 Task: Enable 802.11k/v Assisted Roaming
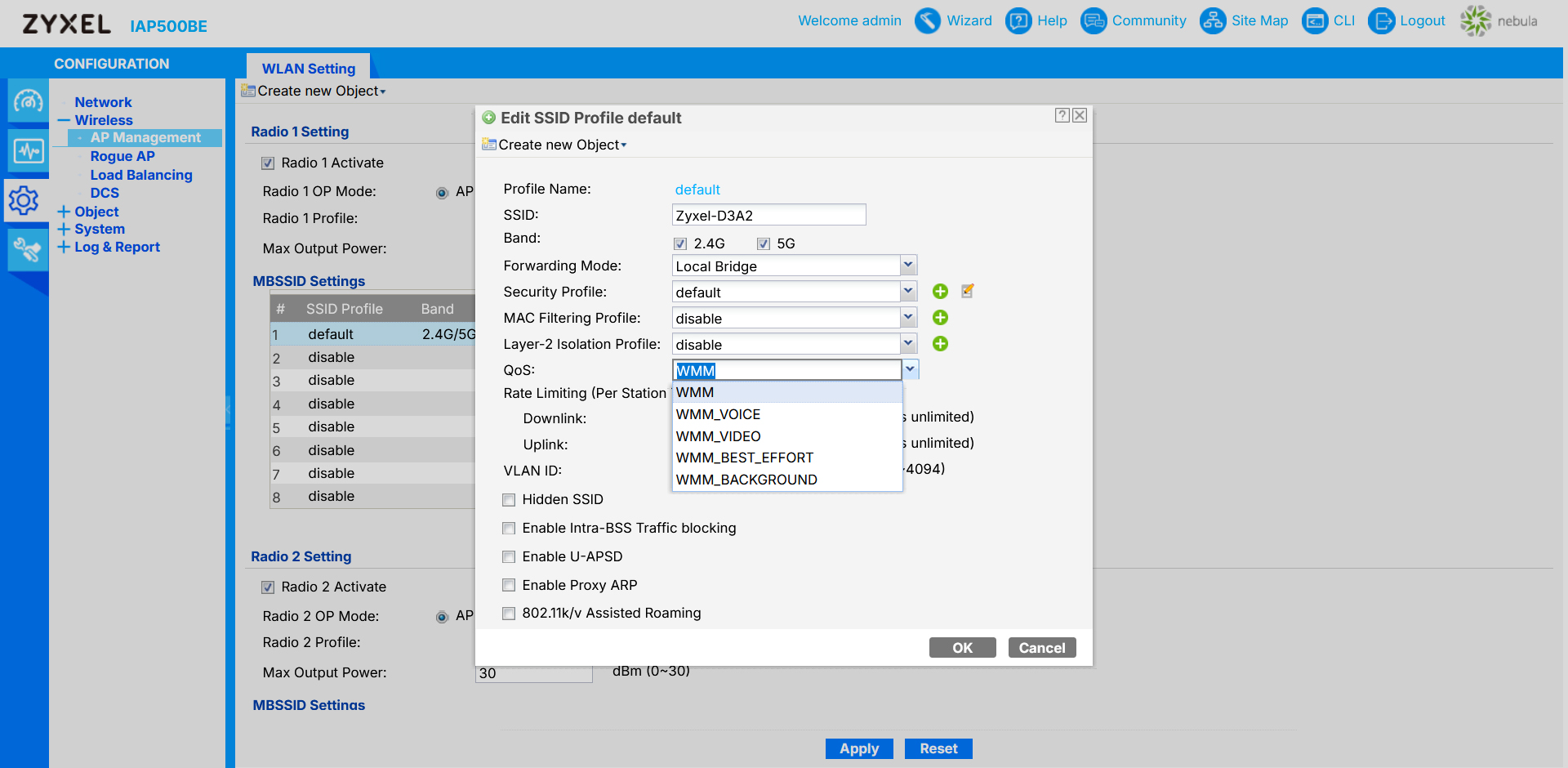tap(509, 614)
